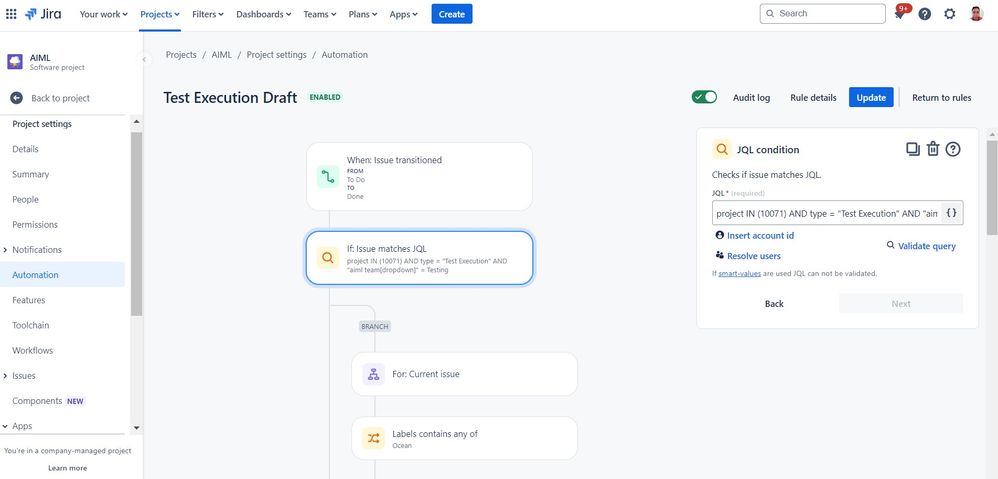Delete the JQL condition with trash icon
998x479 pixels.
click(932, 149)
